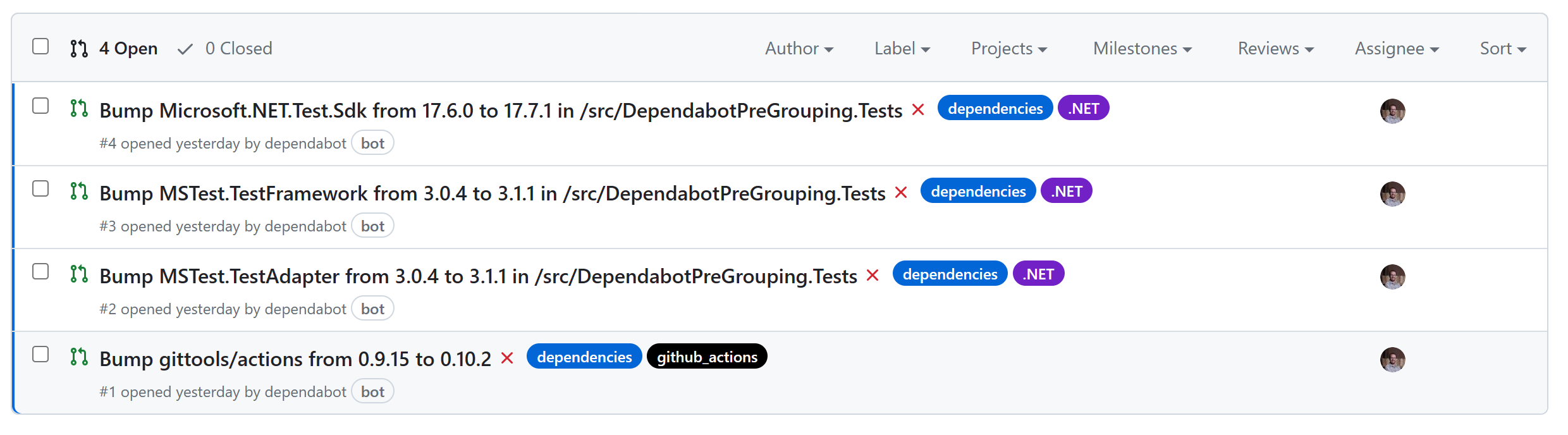
Task: Tick checkbox for Microsoft.NET.Test.Sdk pull request
Action: [40, 106]
